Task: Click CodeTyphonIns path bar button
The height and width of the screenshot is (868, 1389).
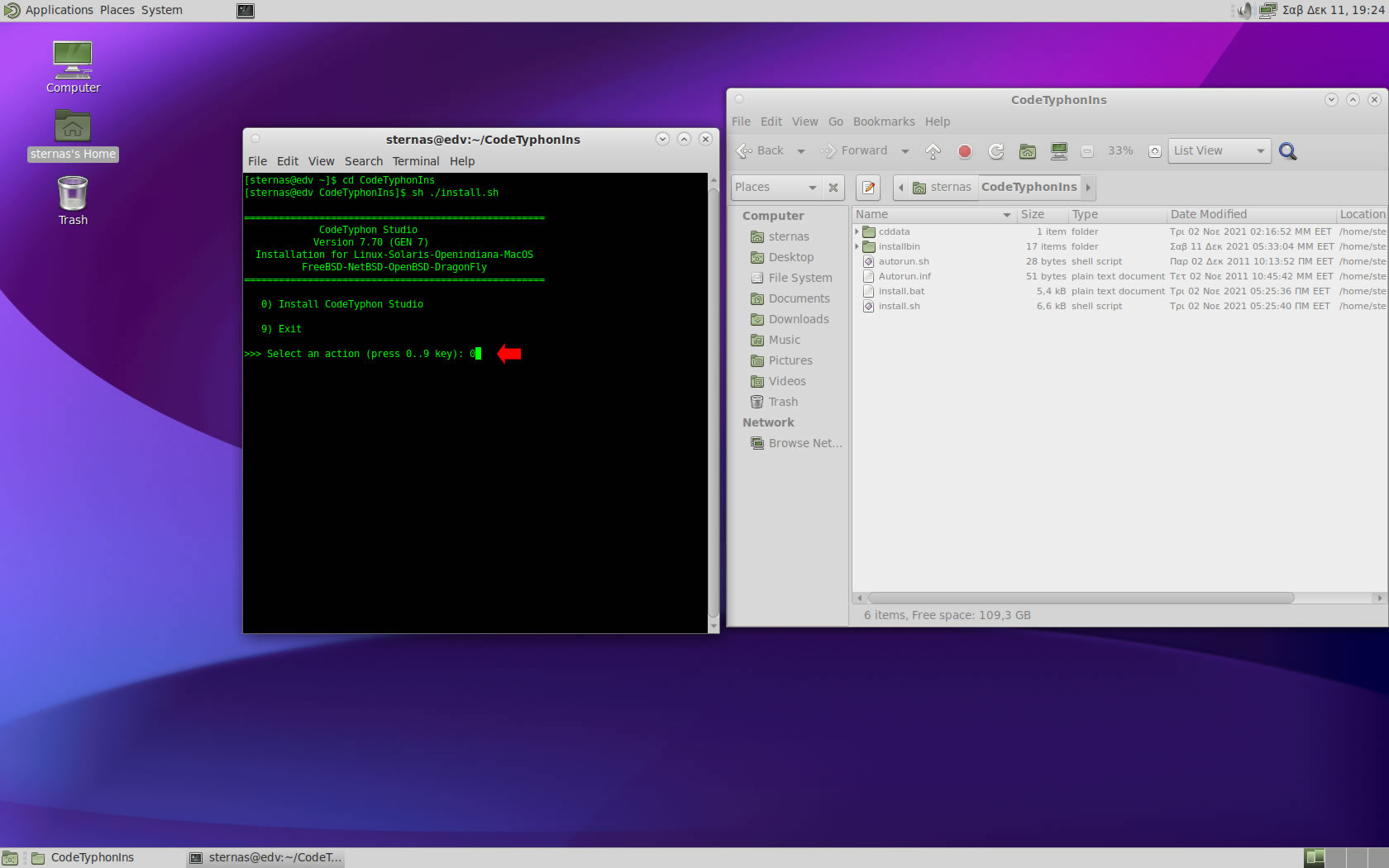Action: coord(1029,188)
